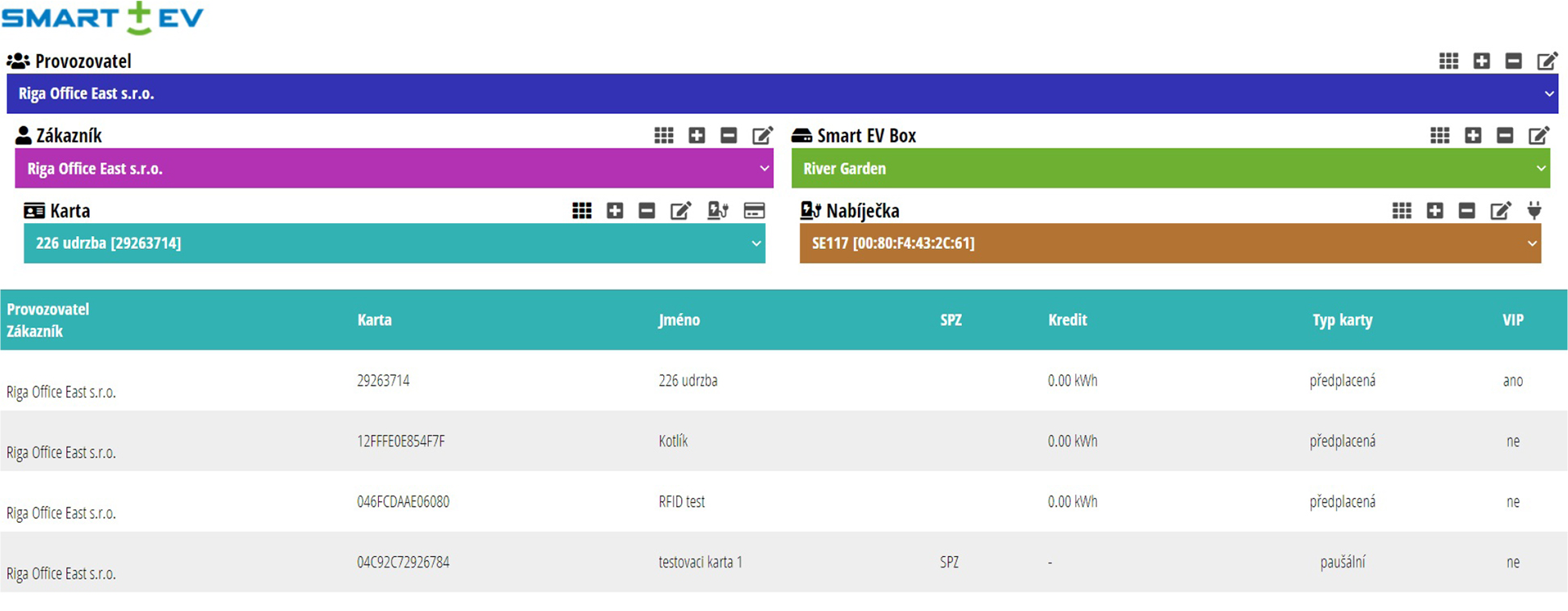
Task: Select card number 29263714 in the table
Action: tap(384, 381)
